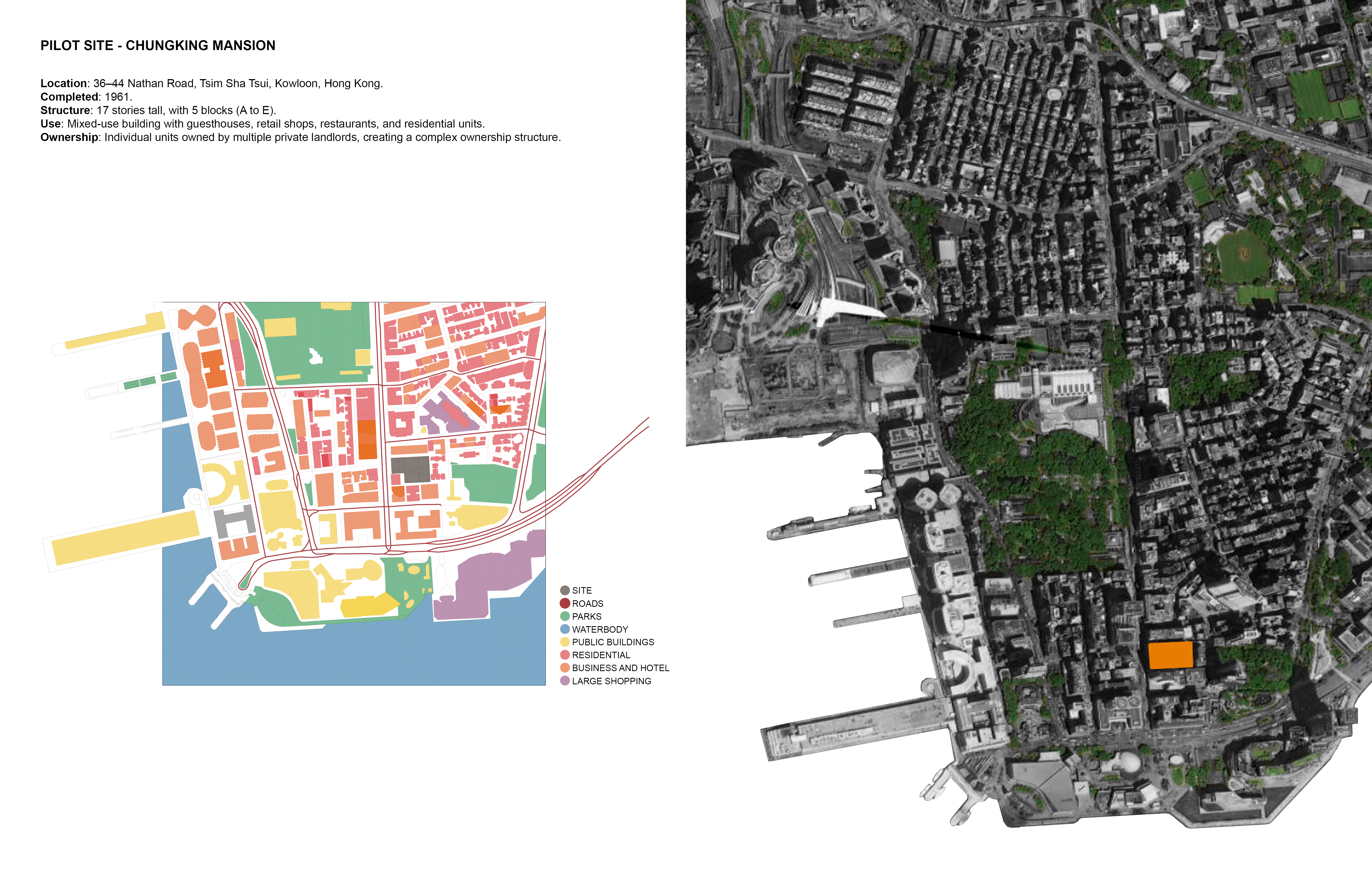This screenshot has width=1372, height=888.
Task: Select the green PARKS legend dot
Action: [565, 616]
